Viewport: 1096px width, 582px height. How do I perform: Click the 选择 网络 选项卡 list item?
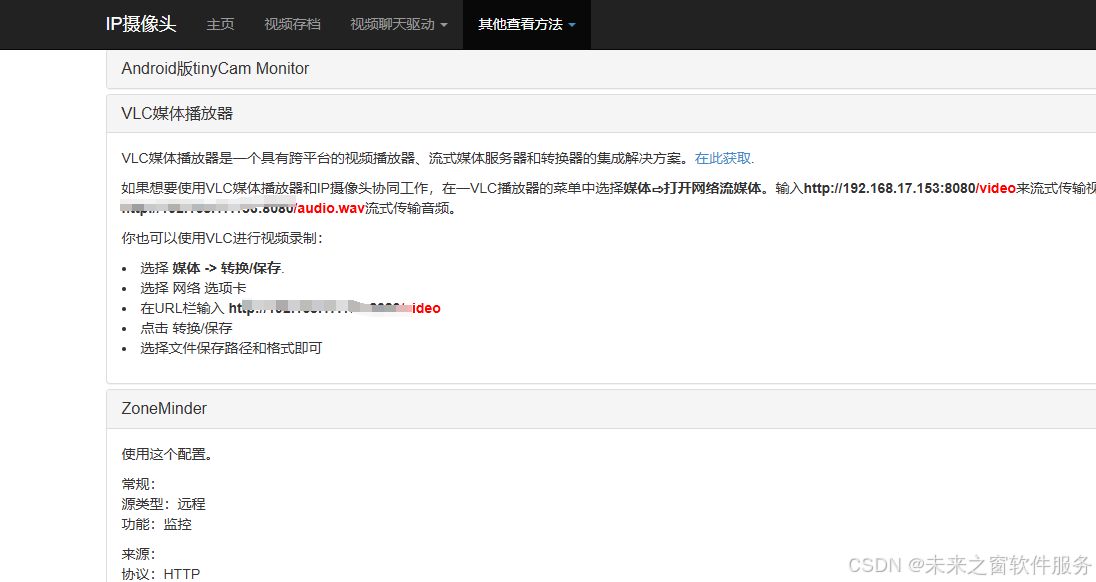pyautogui.click(x=193, y=288)
